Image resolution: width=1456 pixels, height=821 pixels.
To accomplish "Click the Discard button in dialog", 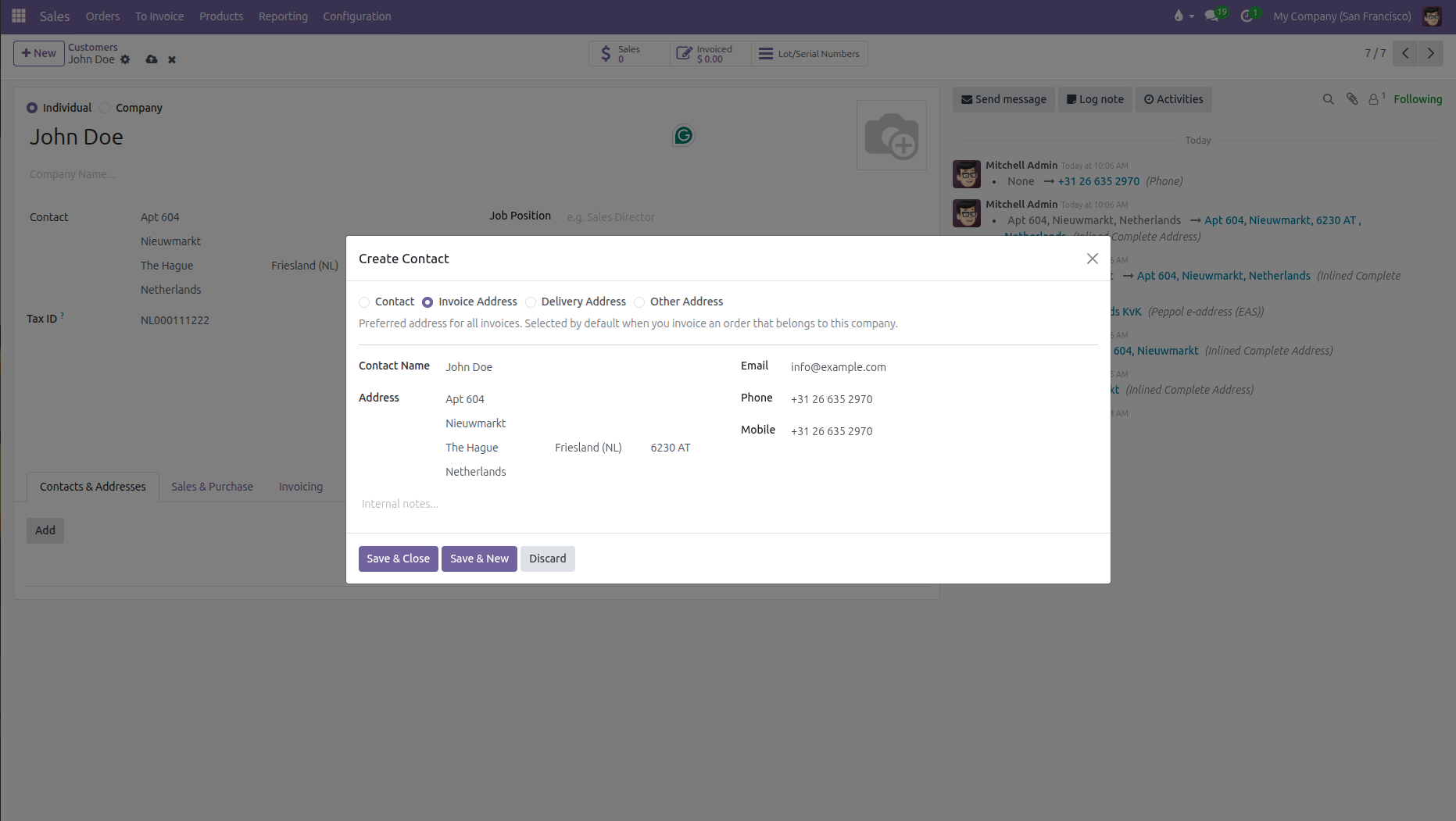I will pos(547,559).
